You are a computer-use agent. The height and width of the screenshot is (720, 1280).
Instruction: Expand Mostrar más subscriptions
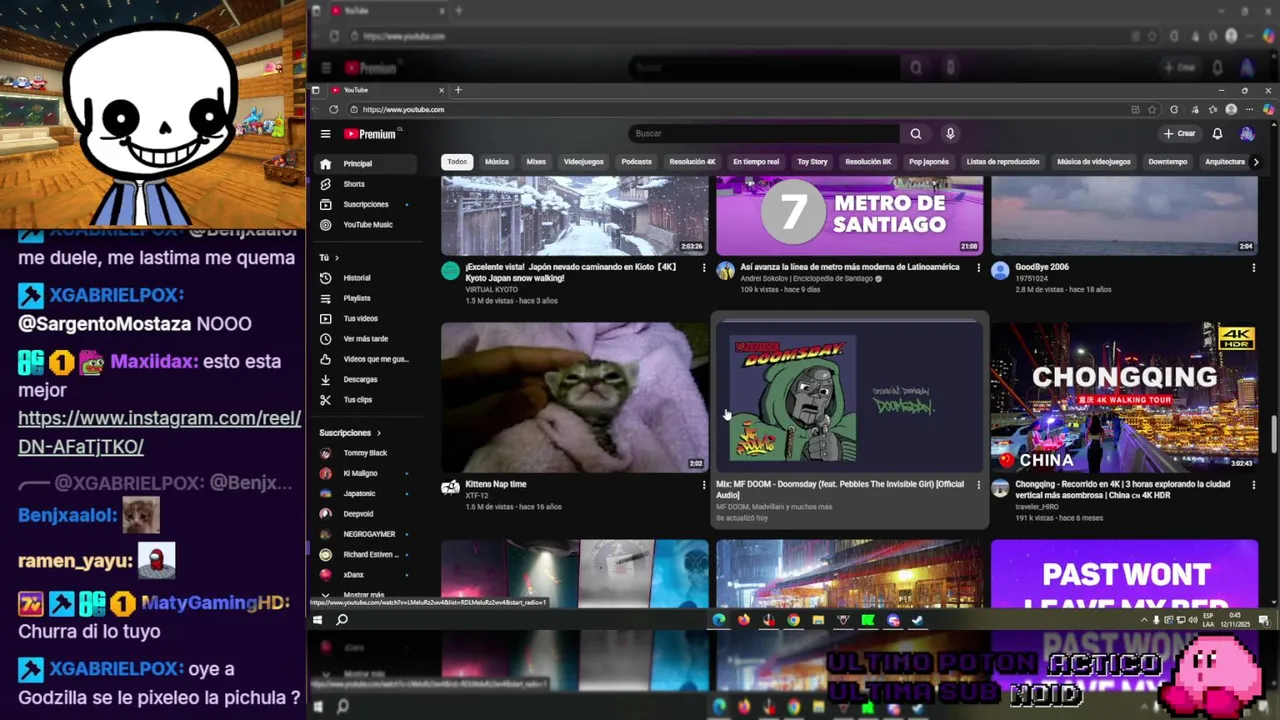pos(363,595)
